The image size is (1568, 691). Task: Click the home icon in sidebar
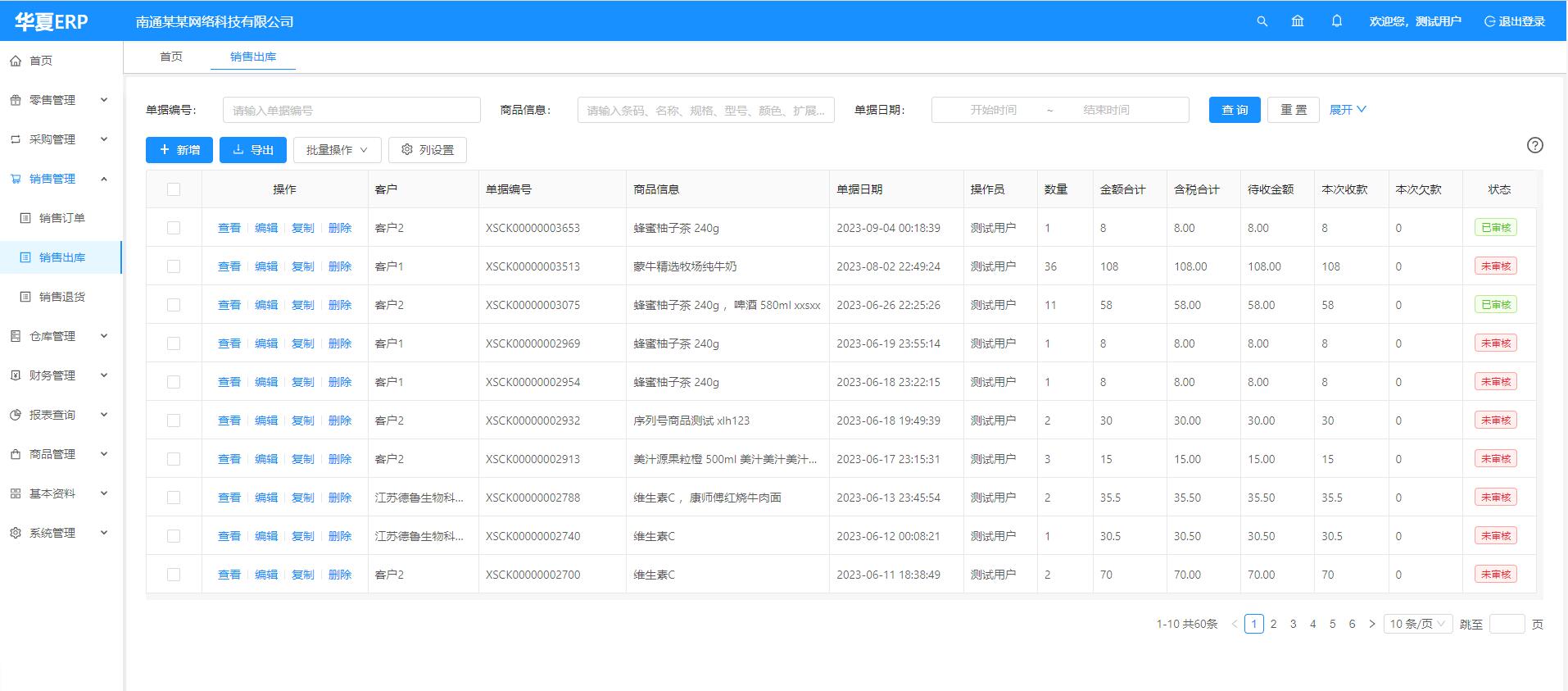click(x=16, y=61)
